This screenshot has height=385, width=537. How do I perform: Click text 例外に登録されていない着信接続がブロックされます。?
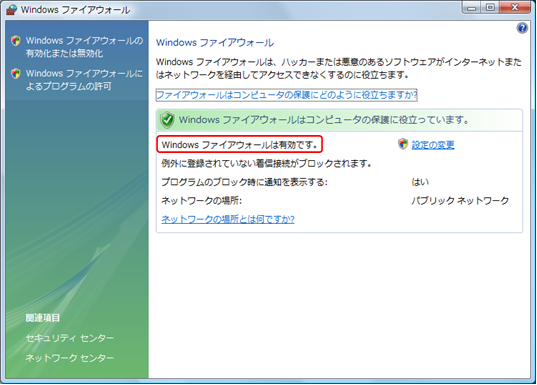click(x=266, y=163)
